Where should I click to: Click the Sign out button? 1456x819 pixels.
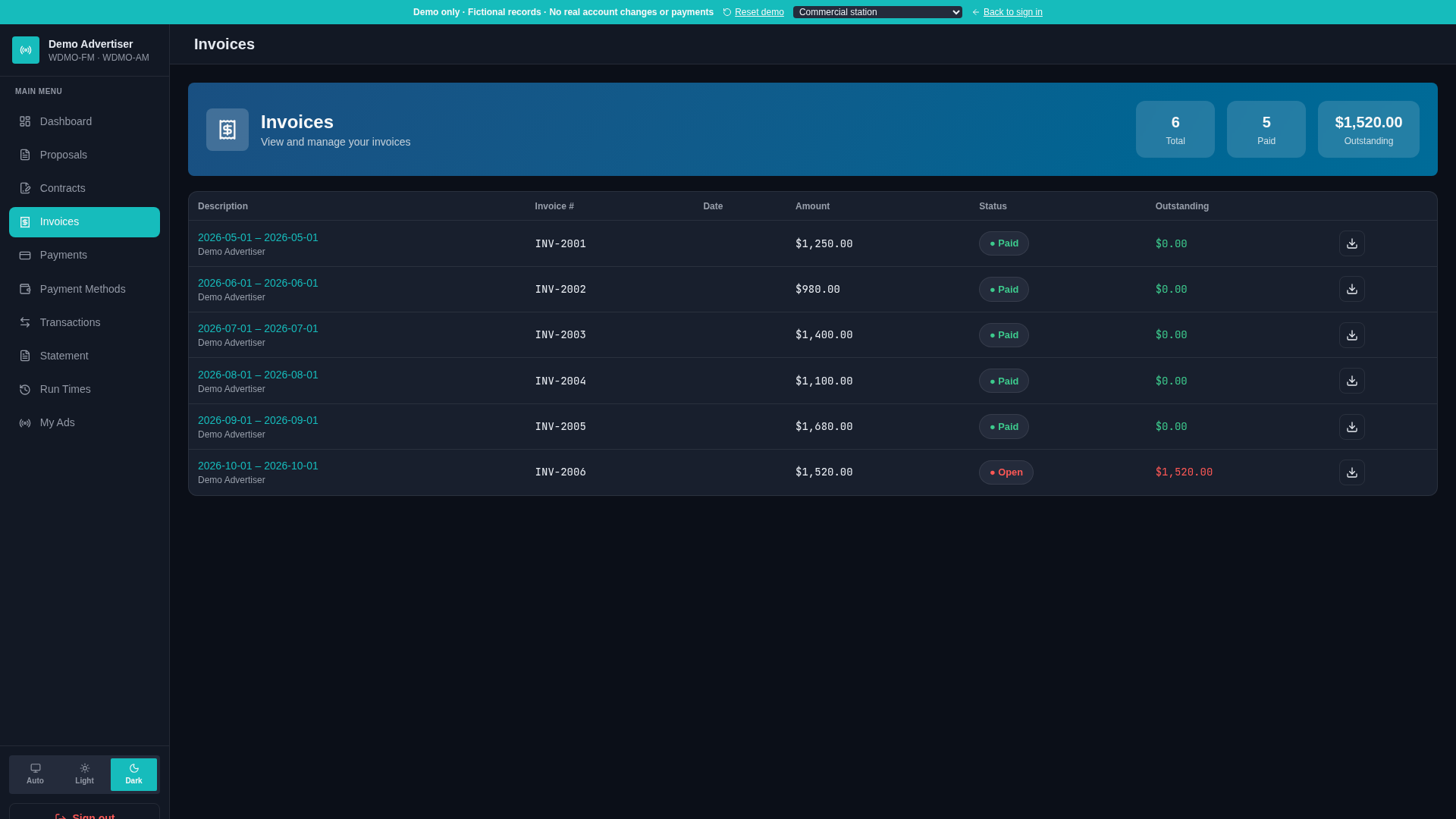click(84, 811)
